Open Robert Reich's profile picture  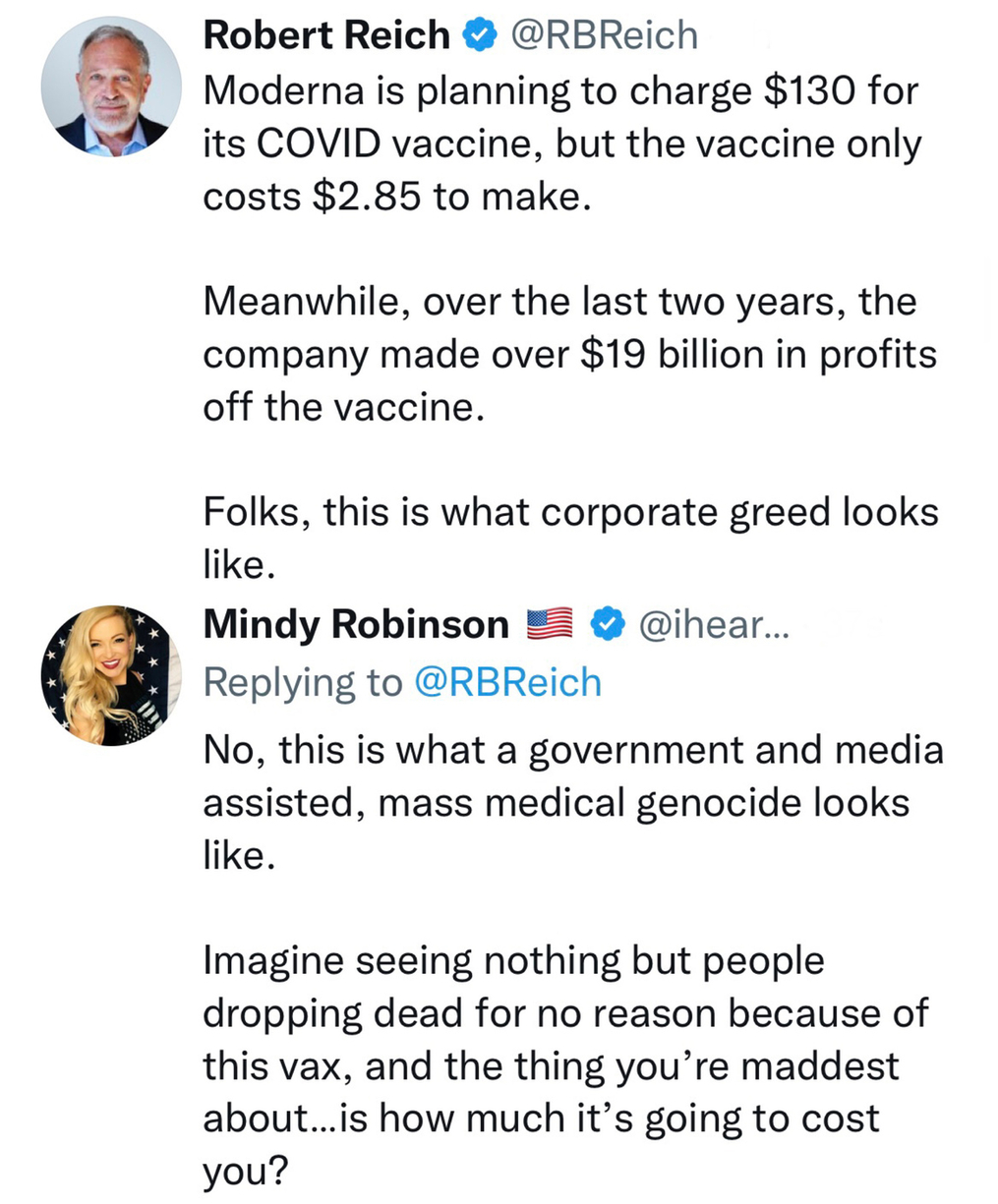pos(111,86)
